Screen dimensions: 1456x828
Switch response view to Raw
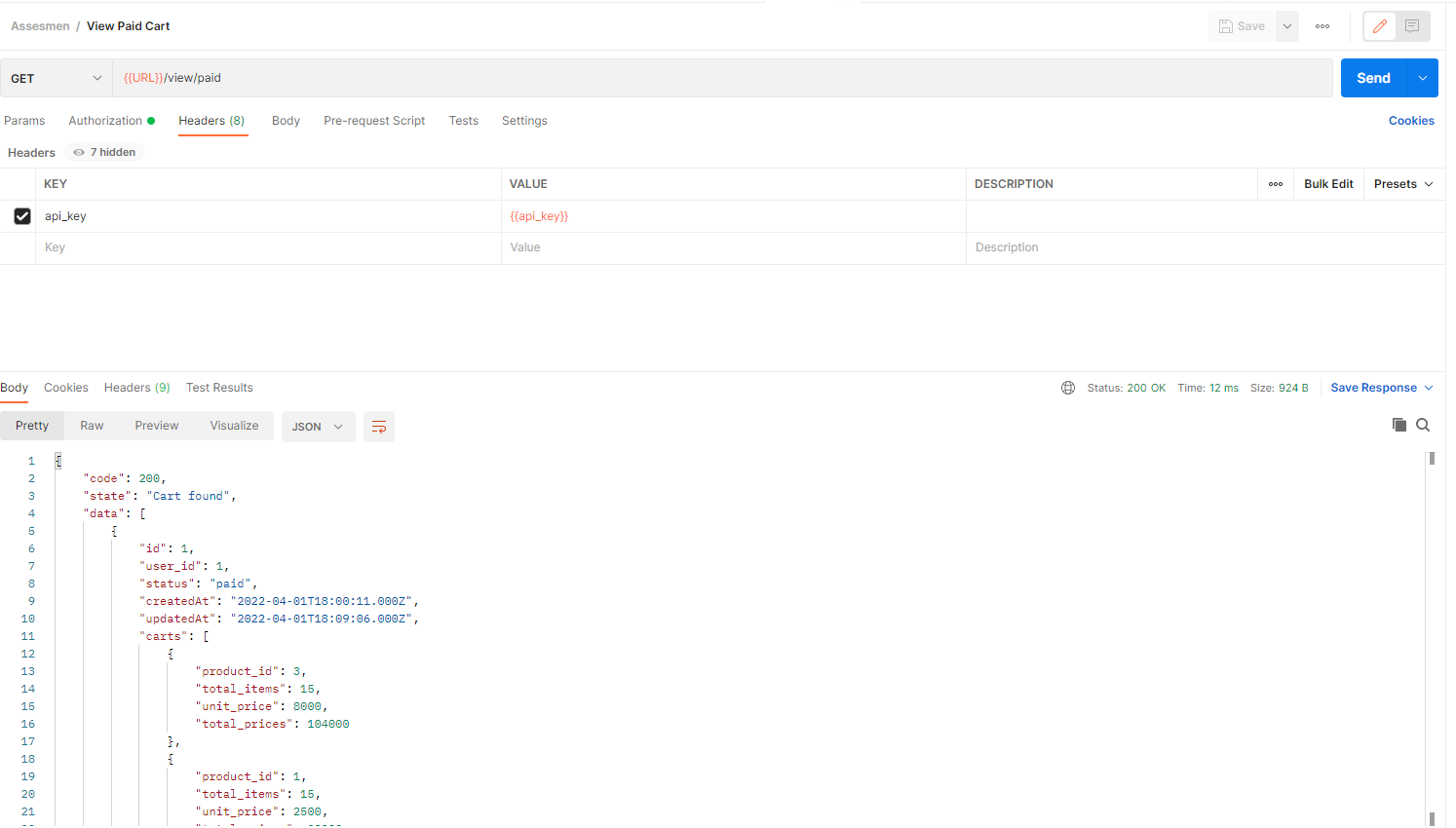coord(92,426)
